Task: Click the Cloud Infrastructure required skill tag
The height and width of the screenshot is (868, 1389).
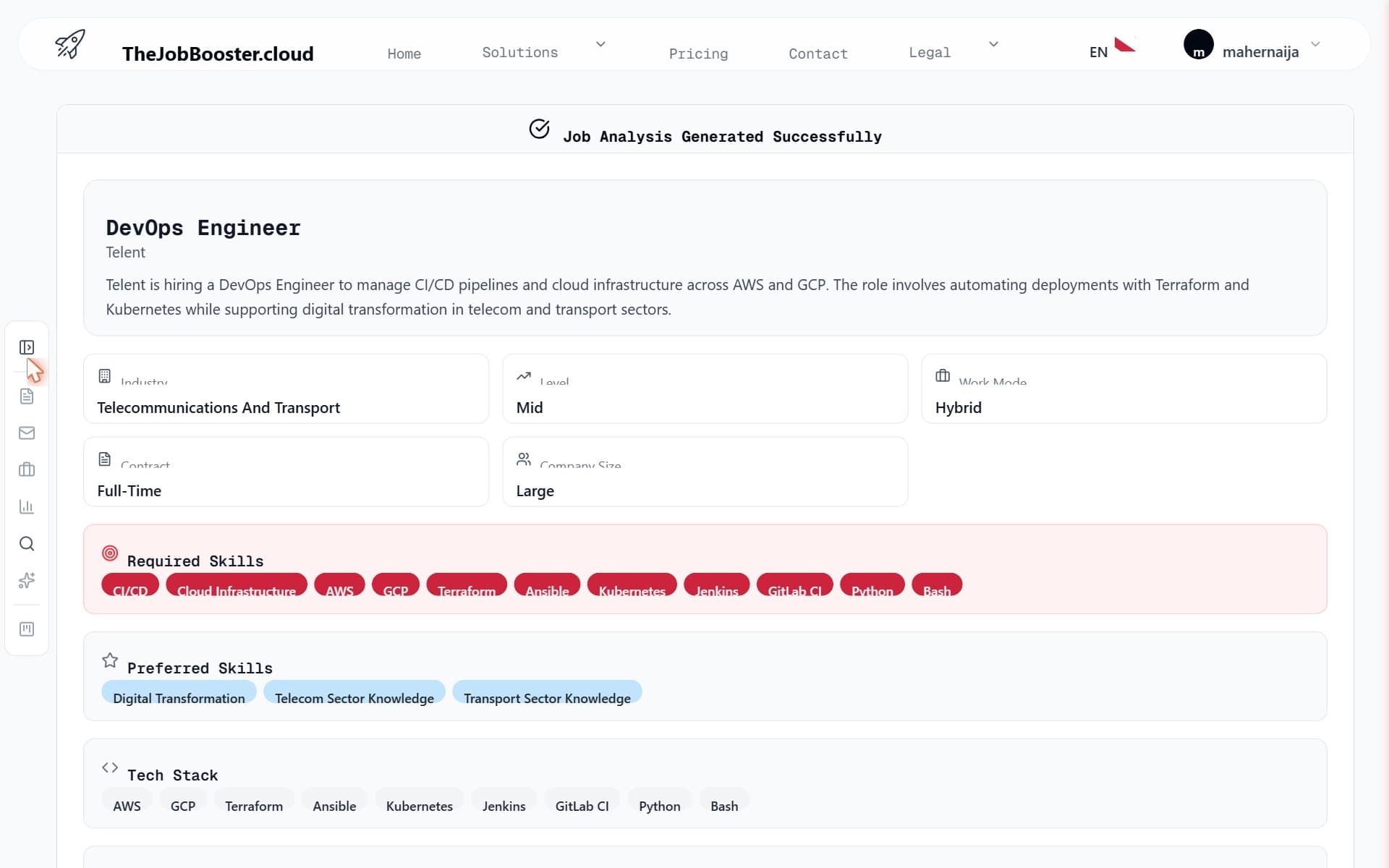Action: [x=237, y=584]
